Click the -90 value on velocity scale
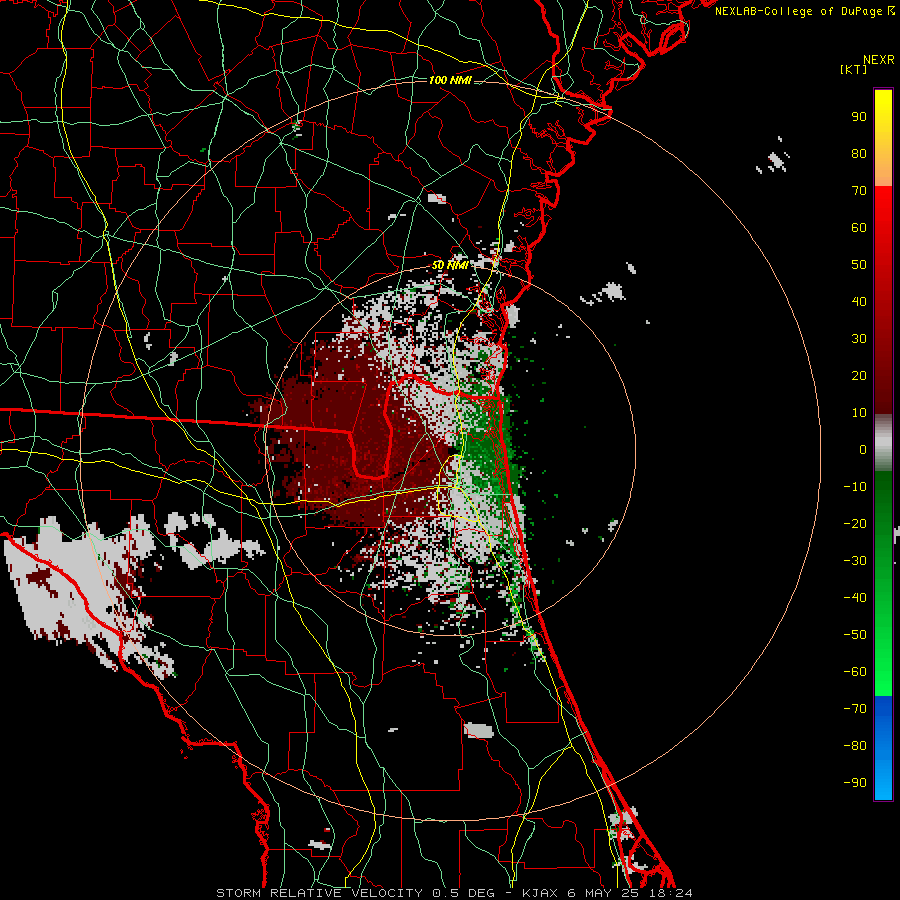This screenshot has height=900, width=900. pyautogui.click(x=855, y=783)
